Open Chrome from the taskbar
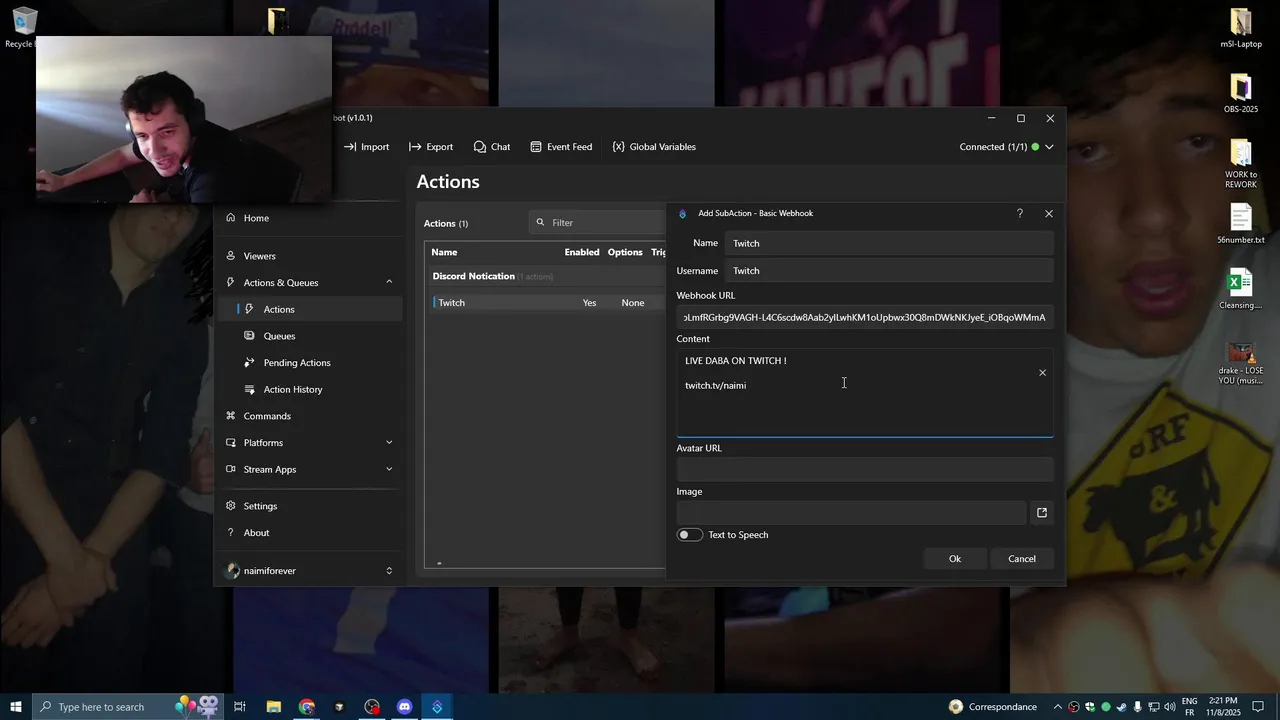1280x720 pixels. point(306,707)
